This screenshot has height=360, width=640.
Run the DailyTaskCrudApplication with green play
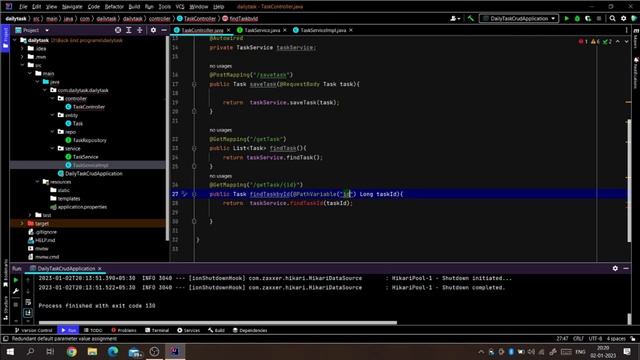point(566,18)
